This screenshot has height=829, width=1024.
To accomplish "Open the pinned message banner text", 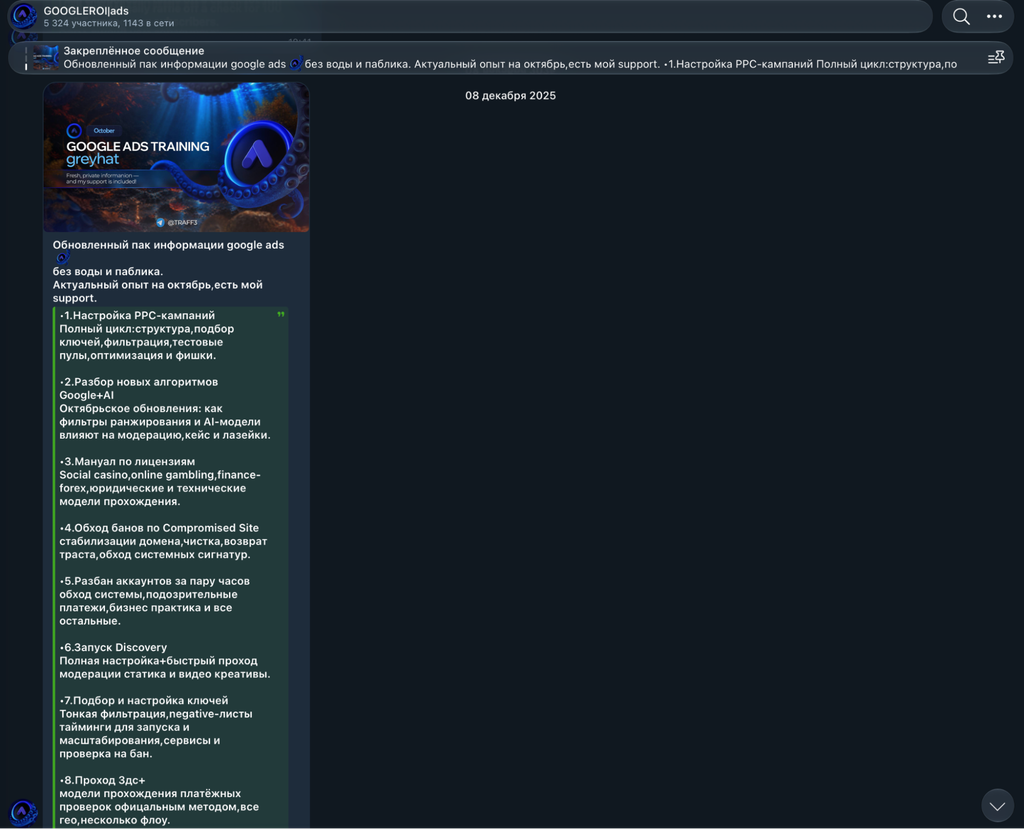I will (x=509, y=58).
